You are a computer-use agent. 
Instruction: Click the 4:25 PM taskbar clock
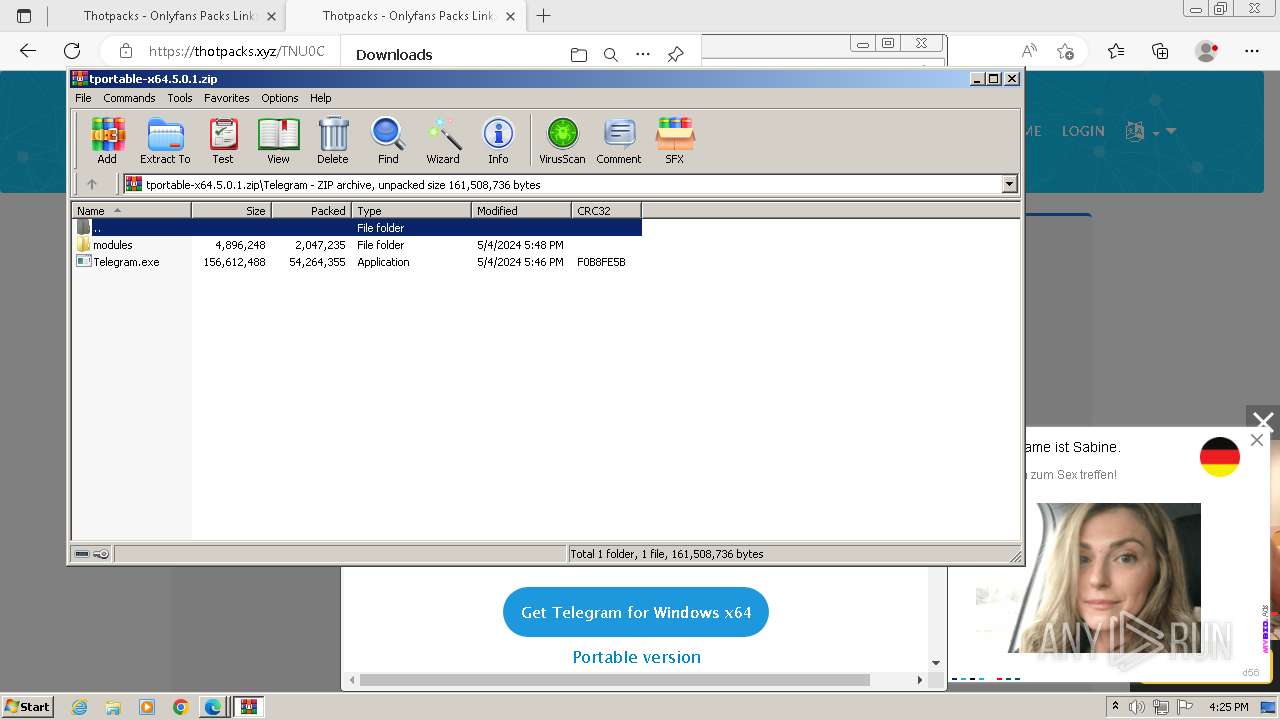coord(1229,707)
